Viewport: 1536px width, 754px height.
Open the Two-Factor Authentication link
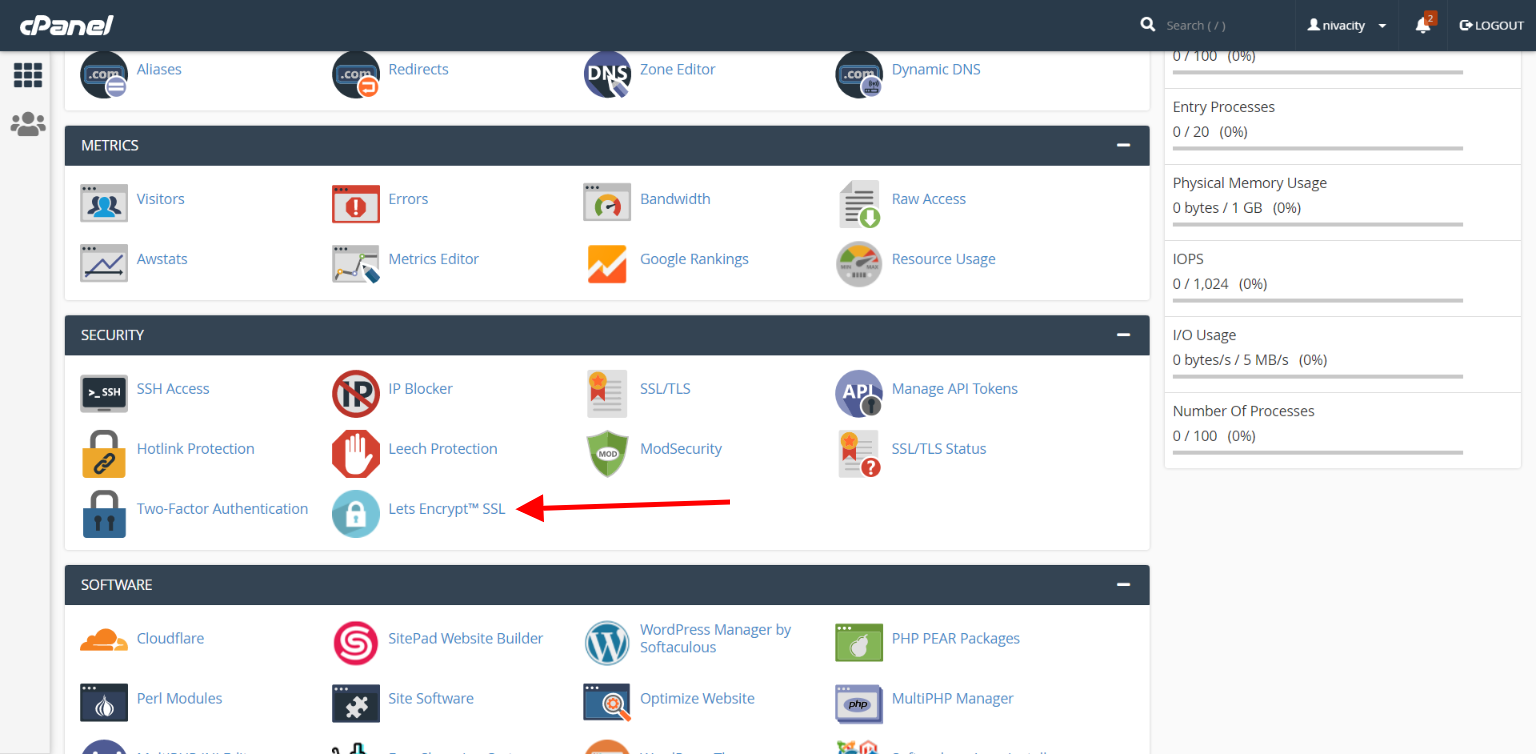point(222,508)
